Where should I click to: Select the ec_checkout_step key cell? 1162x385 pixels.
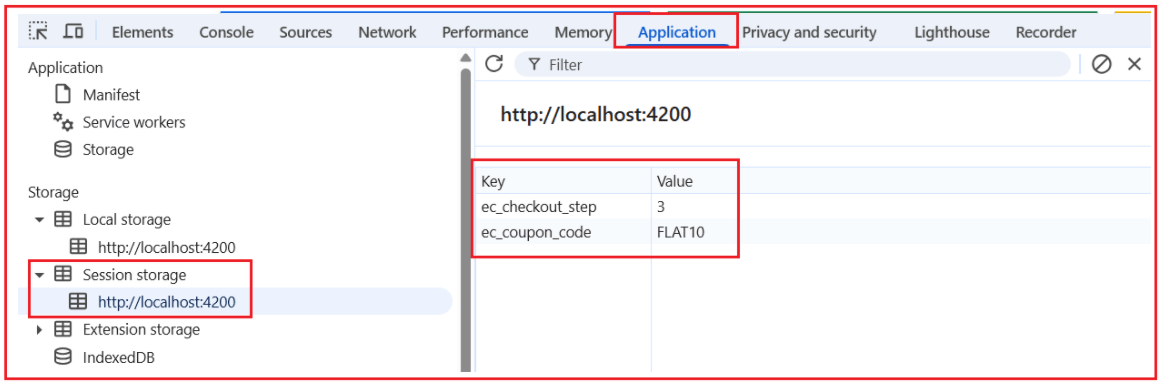563,207
